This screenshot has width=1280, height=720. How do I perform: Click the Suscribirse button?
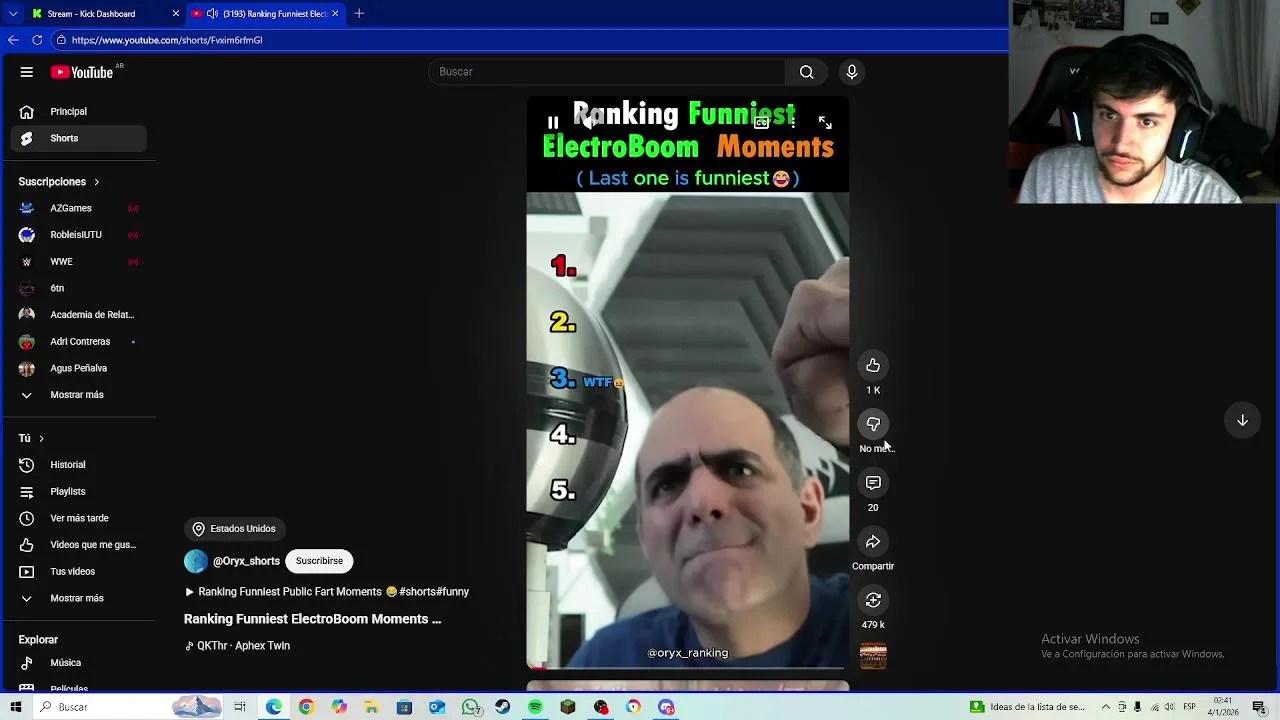click(319, 561)
